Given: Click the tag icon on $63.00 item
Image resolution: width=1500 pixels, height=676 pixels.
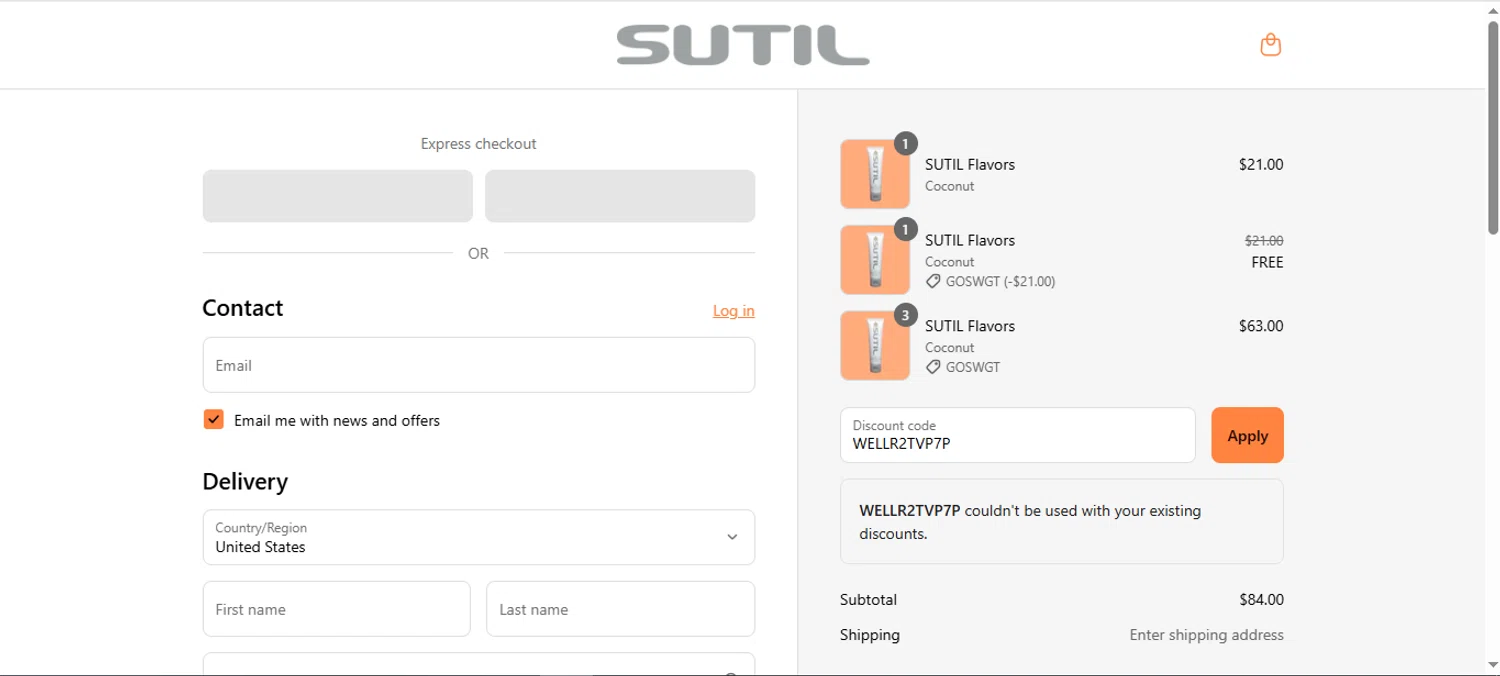Looking at the screenshot, I should pyautogui.click(x=933, y=367).
